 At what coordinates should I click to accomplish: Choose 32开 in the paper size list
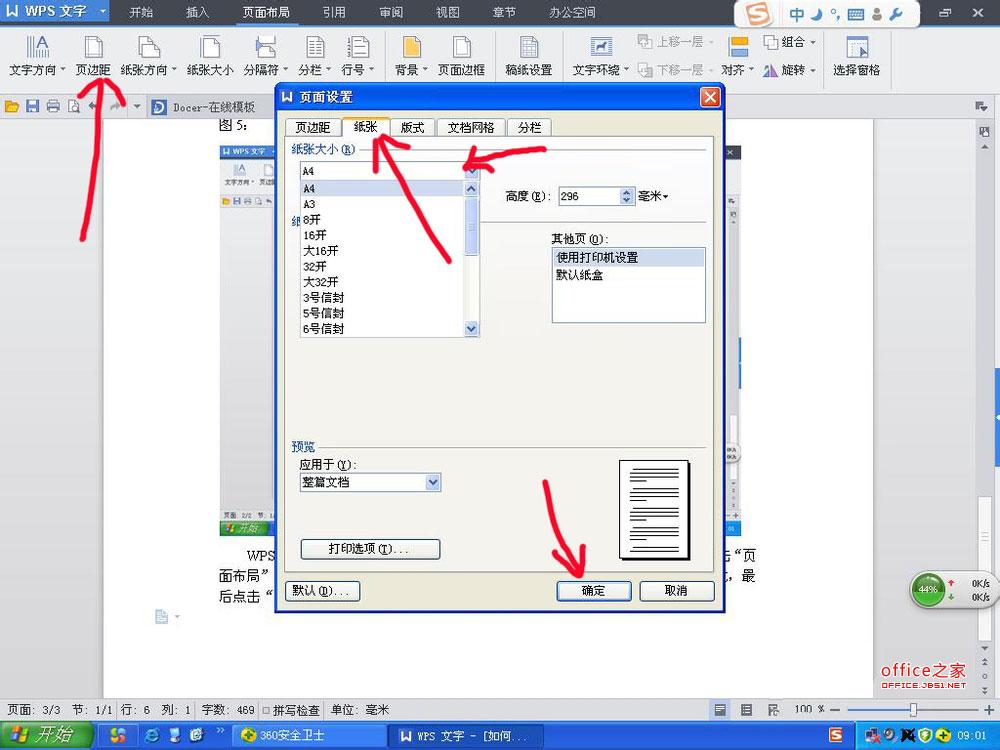pyautogui.click(x=382, y=267)
